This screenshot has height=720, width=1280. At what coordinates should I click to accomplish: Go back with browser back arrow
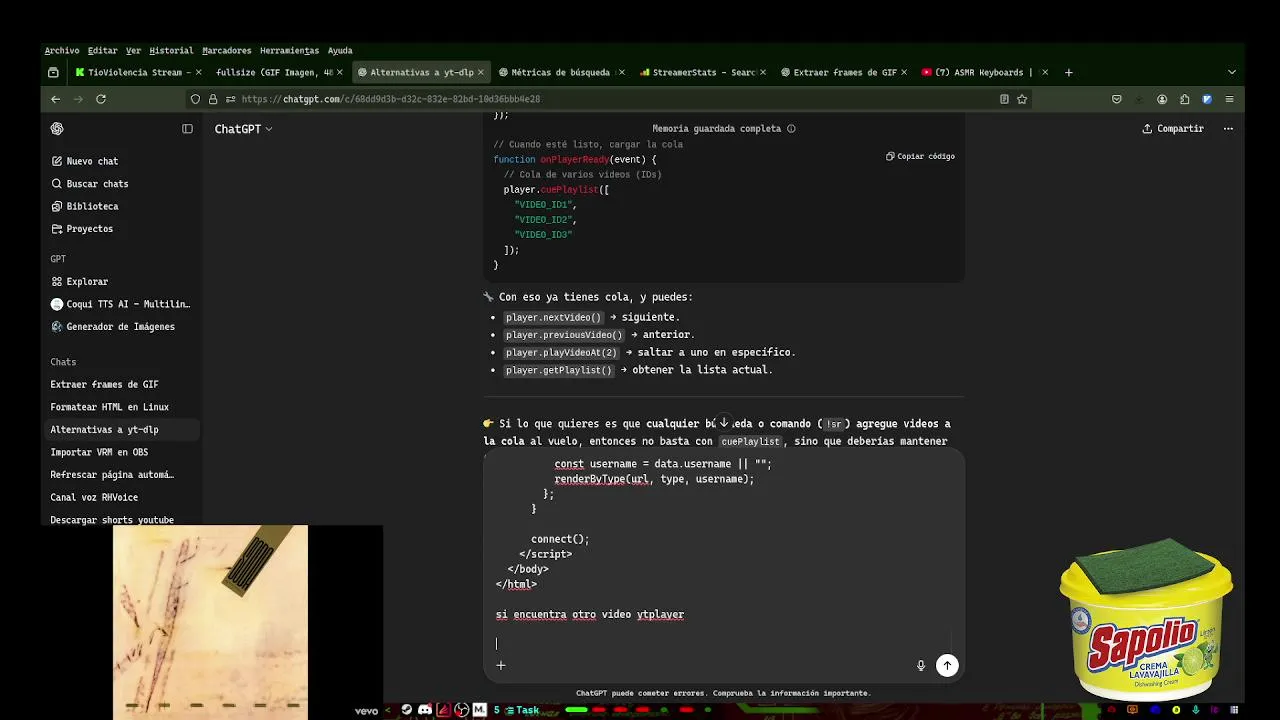(56, 99)
